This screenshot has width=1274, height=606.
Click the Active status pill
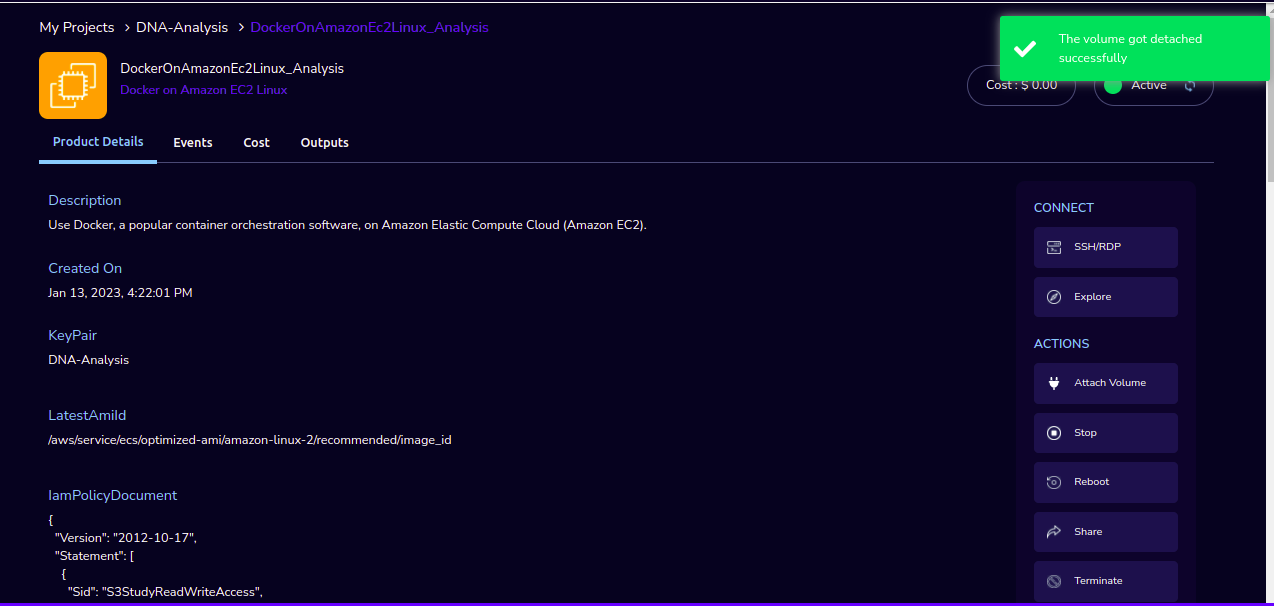click(1154, 85)
